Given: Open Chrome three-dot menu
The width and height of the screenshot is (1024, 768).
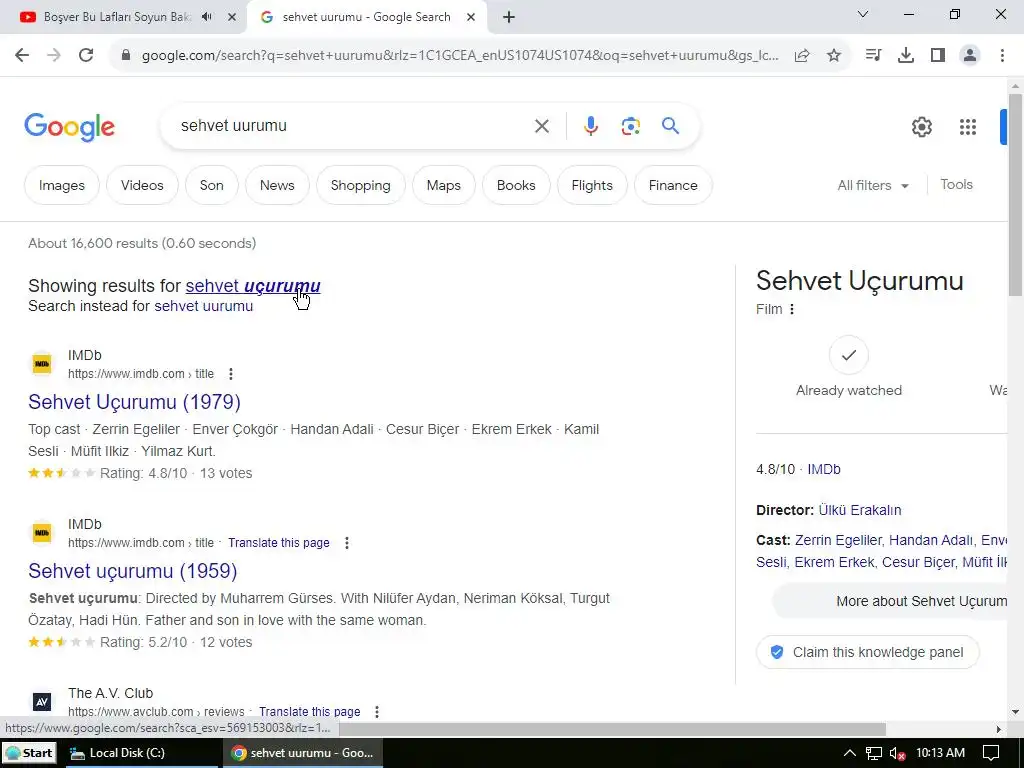Looking at the screenshot, I should tap(1002, 56).
